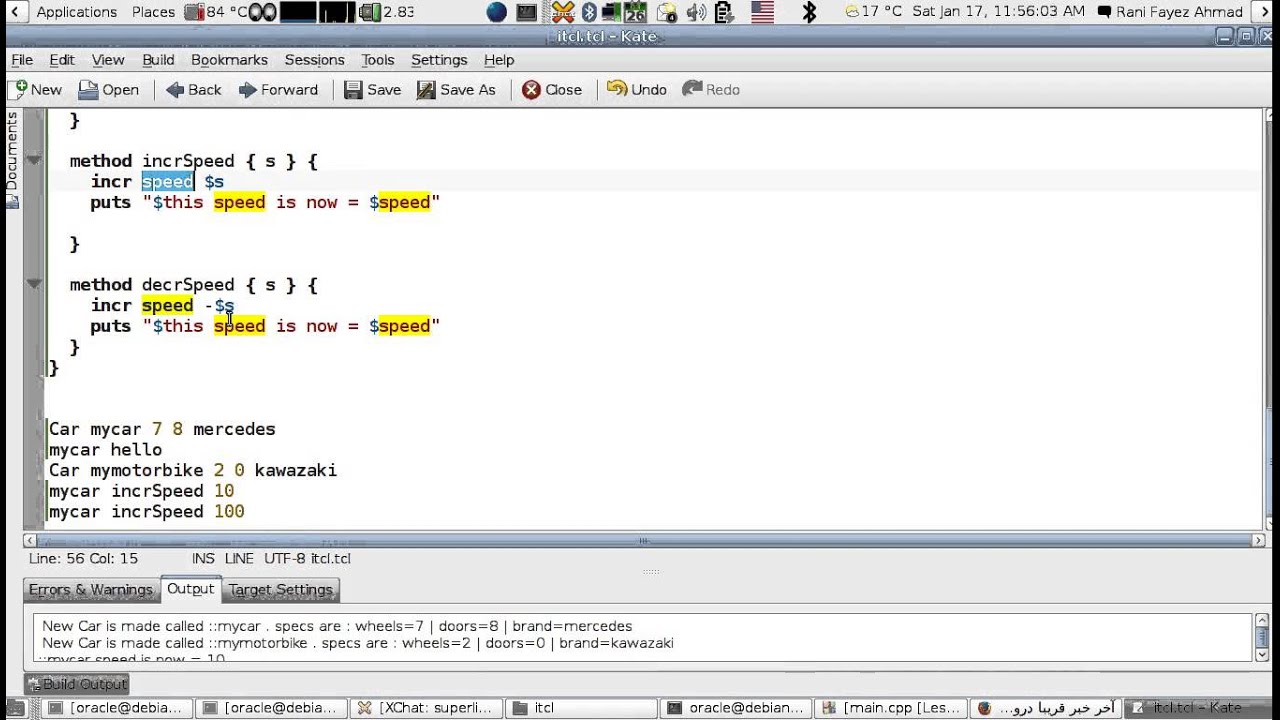Open the File menu
This screenshot has width=1280, height=720.
22,60
